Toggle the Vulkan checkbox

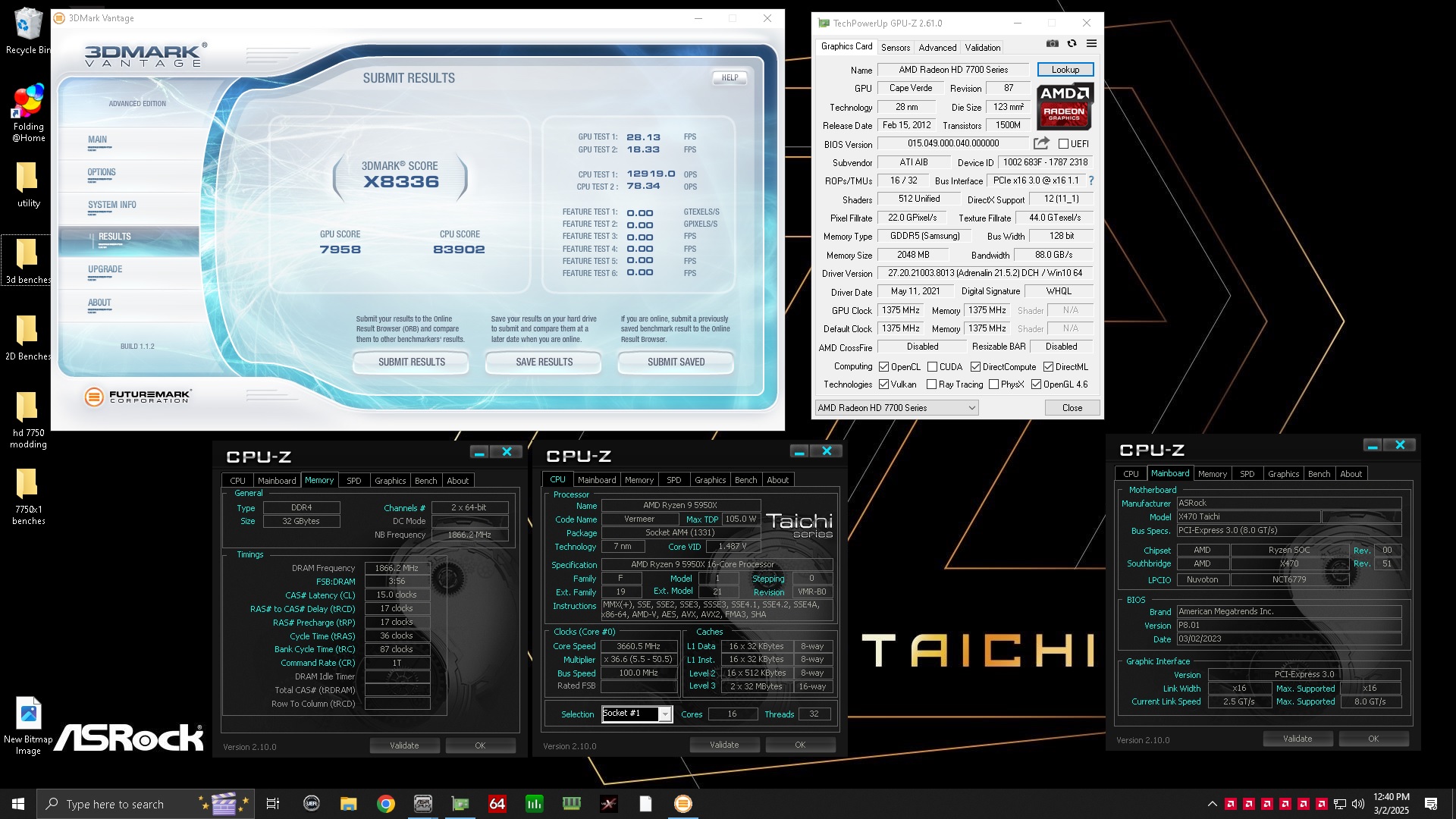tap(883, 384)
